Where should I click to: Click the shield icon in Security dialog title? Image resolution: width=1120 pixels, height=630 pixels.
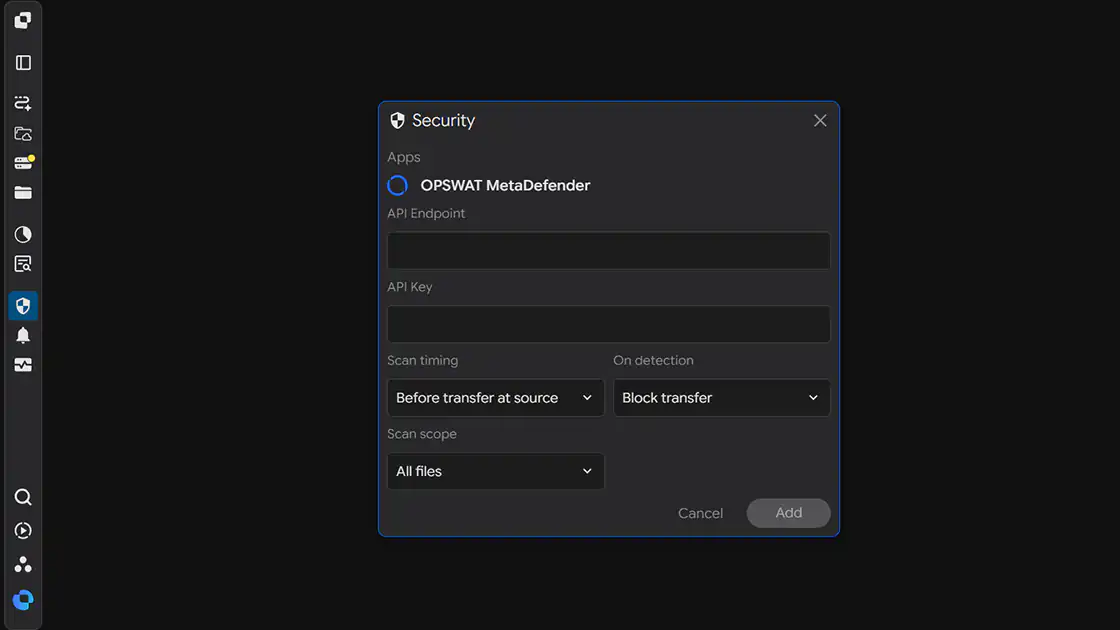397,121
